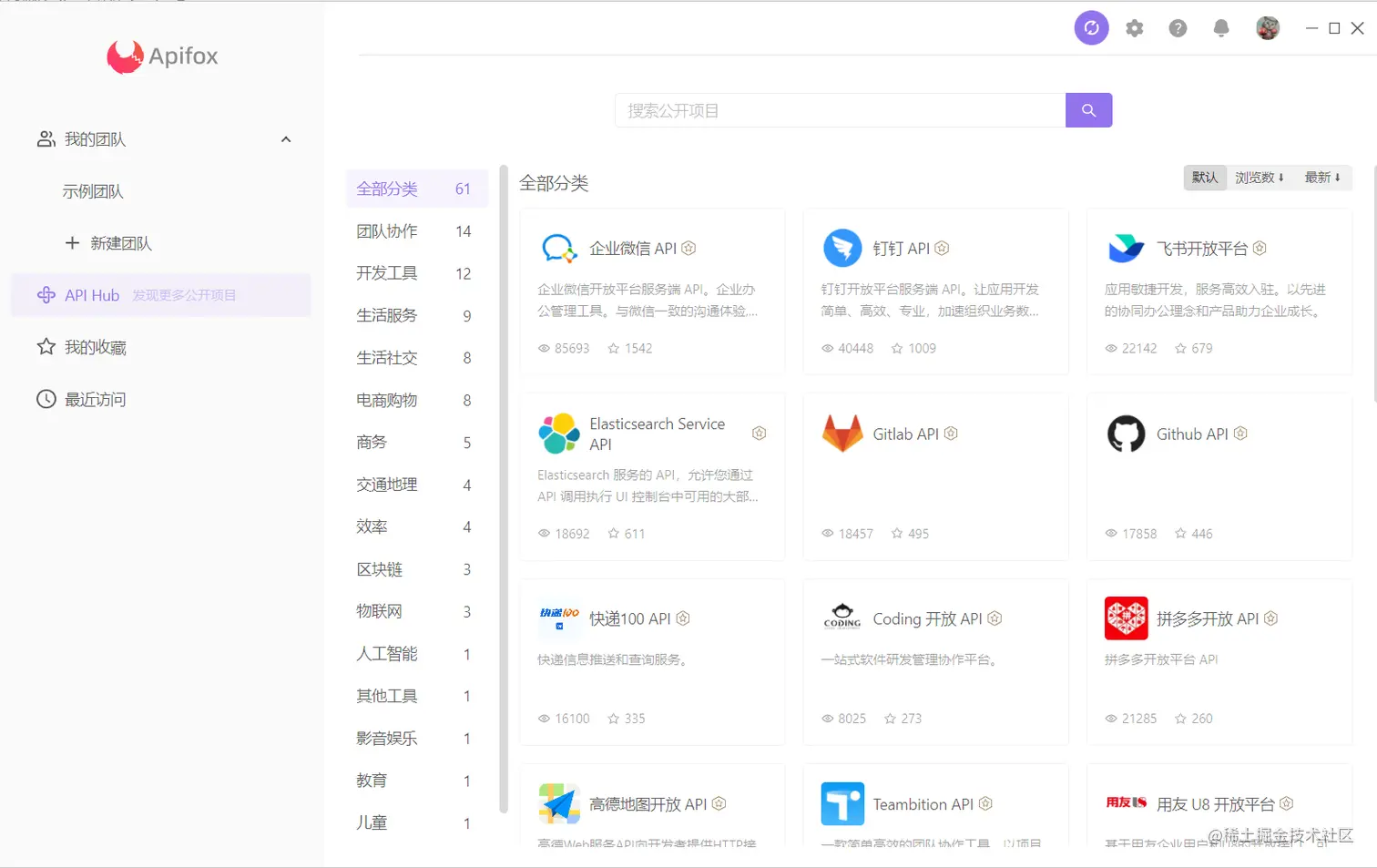The image size is (1377, 868).
Task: Open 钉钉 API project icon
Action: [842, 249]
